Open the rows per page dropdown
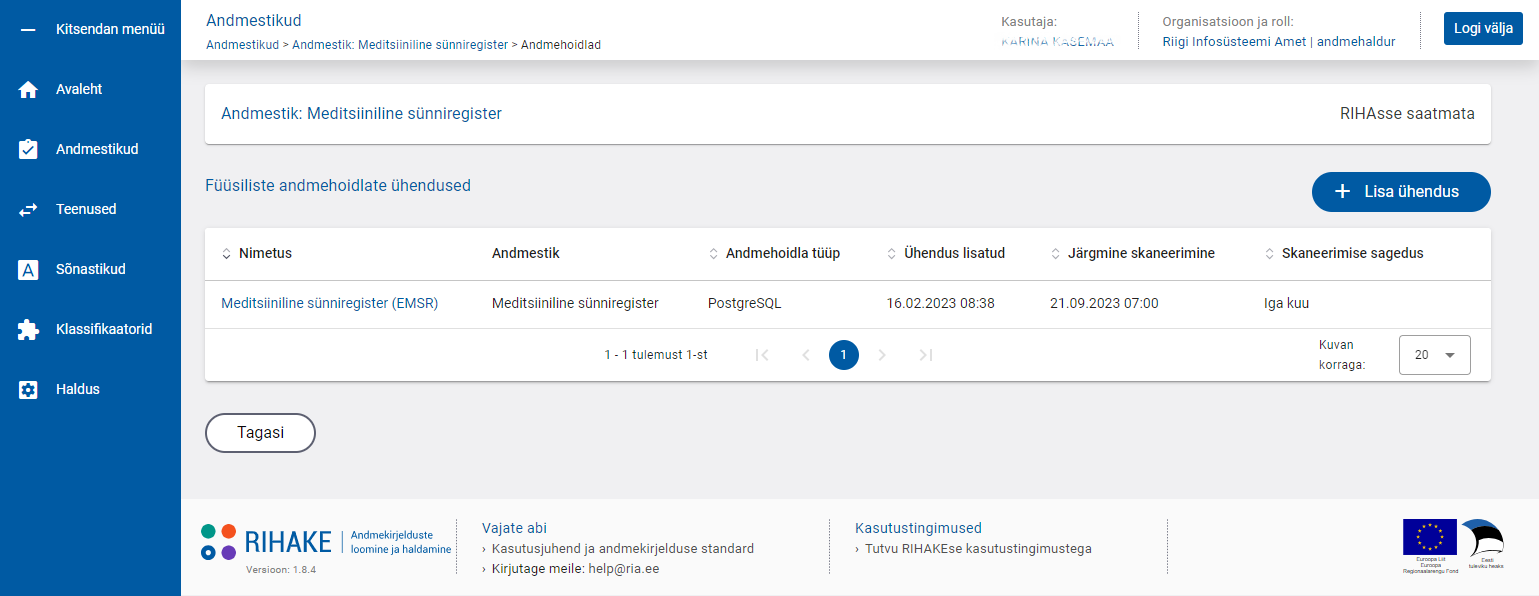1539x596 pixels. tap(1434, 355)
